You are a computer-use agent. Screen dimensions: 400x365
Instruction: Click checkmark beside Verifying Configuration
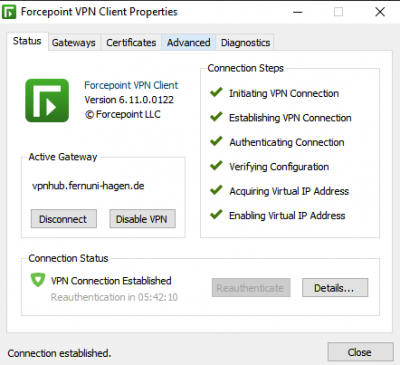tap(216, 165)
